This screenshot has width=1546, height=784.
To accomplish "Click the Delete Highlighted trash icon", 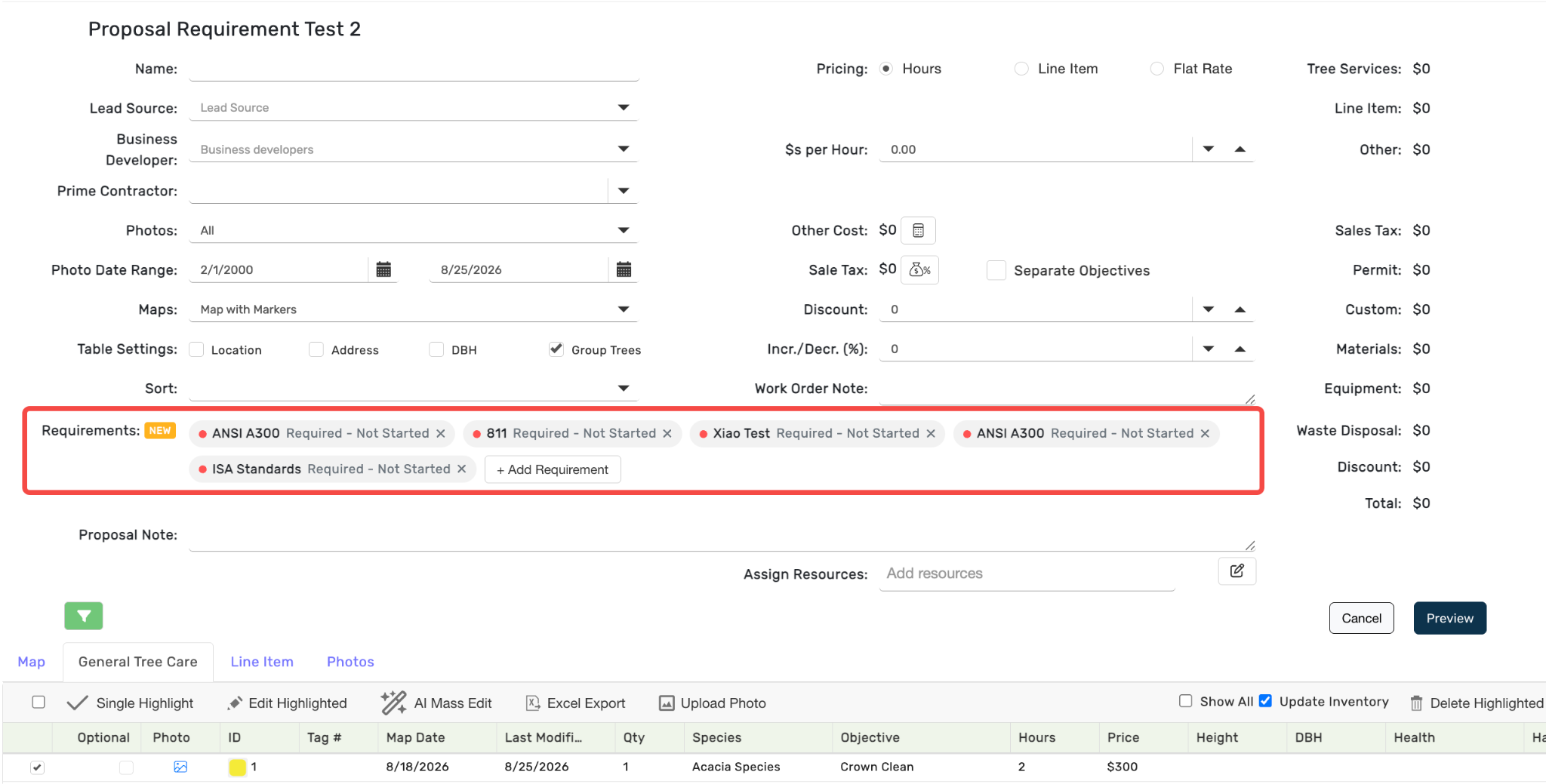I will 1417,703.
